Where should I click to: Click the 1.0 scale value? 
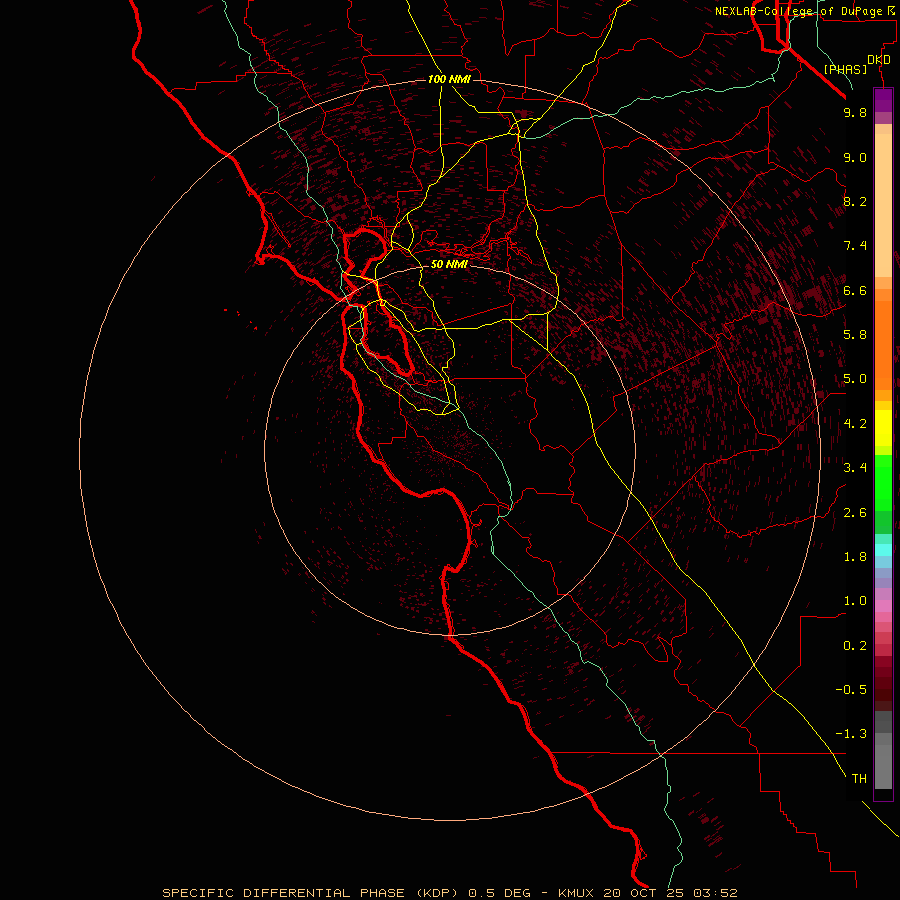855,601
